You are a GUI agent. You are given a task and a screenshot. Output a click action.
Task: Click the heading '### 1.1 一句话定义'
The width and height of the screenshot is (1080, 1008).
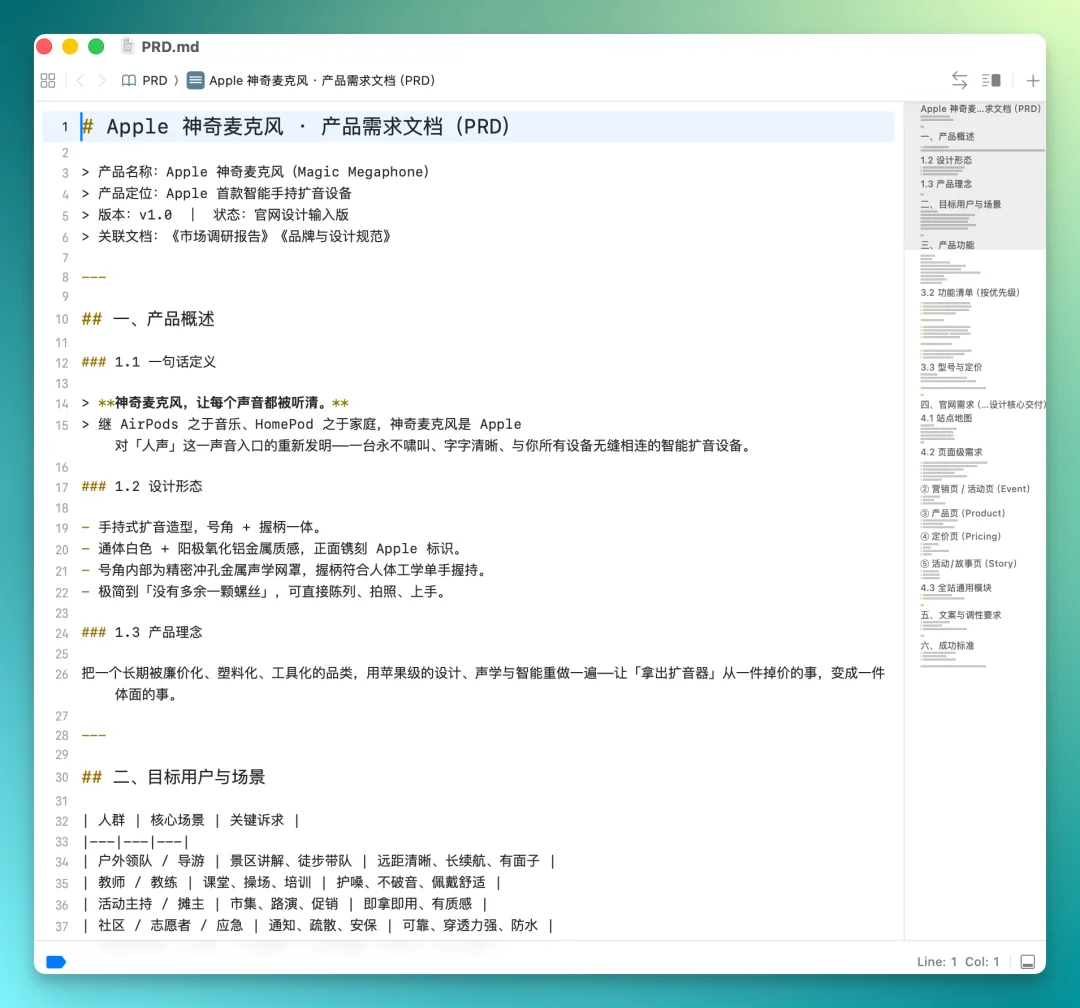click(x=149, y=362)
